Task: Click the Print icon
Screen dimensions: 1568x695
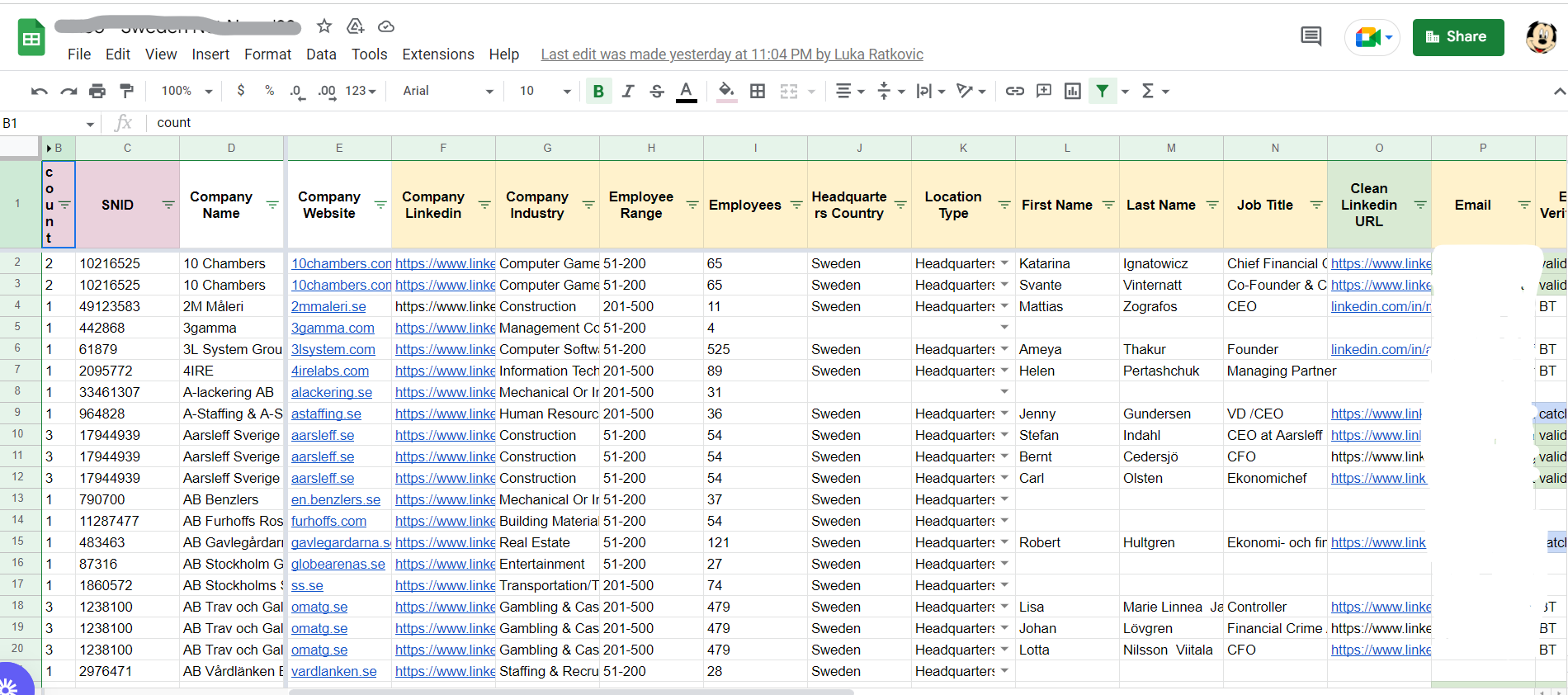Action: 97,91
